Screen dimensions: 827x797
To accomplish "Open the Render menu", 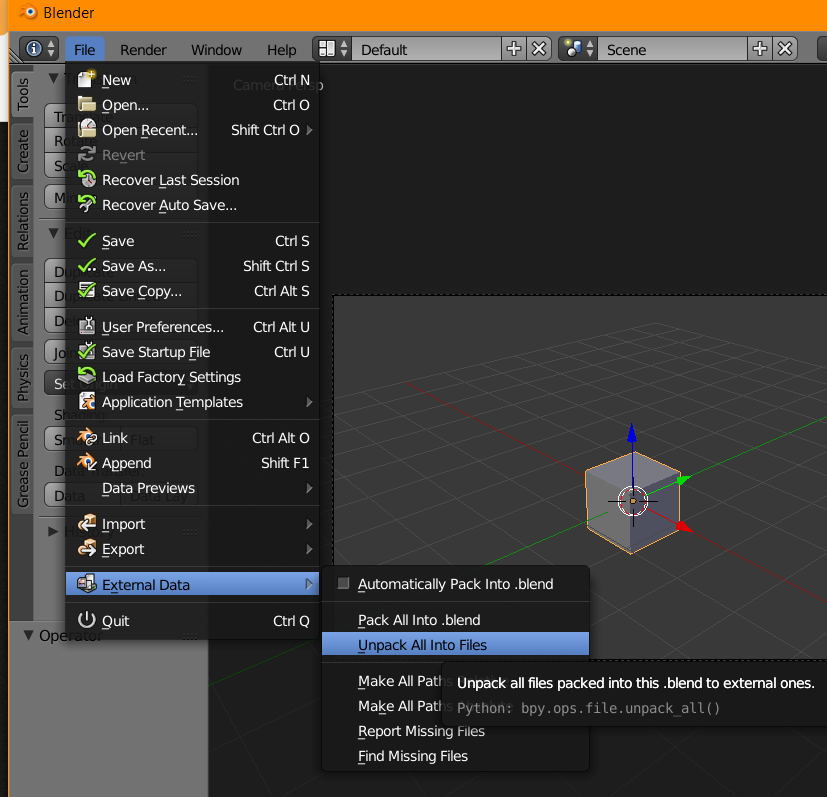I will 143,50.
